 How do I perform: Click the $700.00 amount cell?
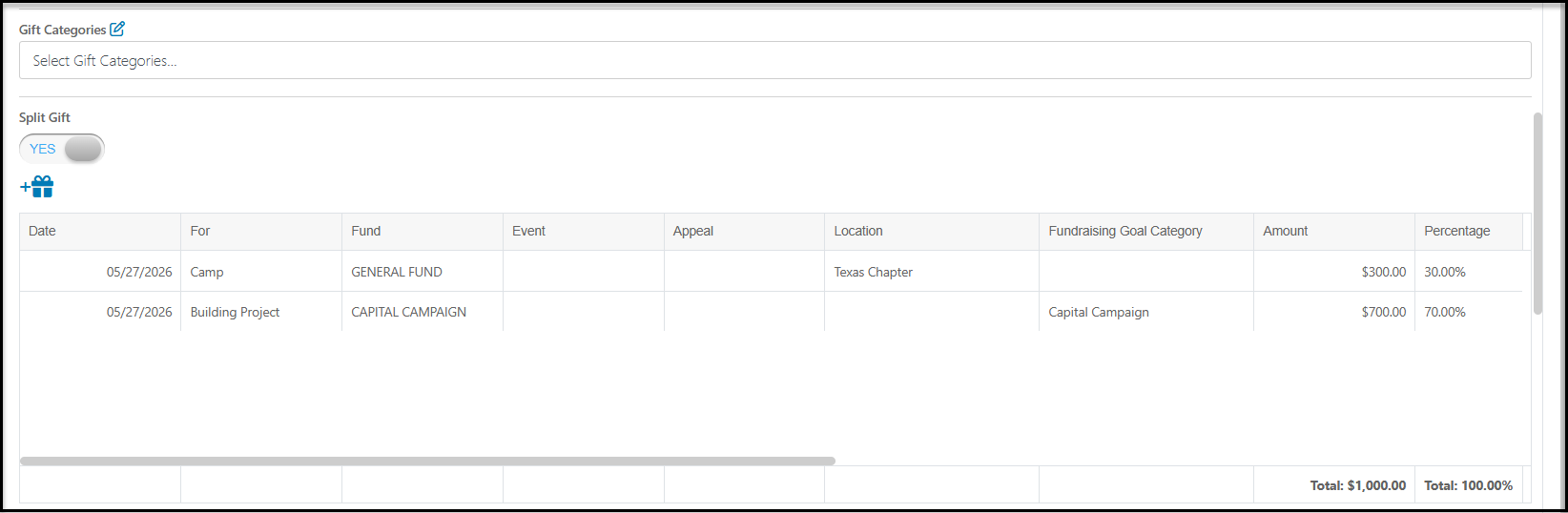point(1334,312)
